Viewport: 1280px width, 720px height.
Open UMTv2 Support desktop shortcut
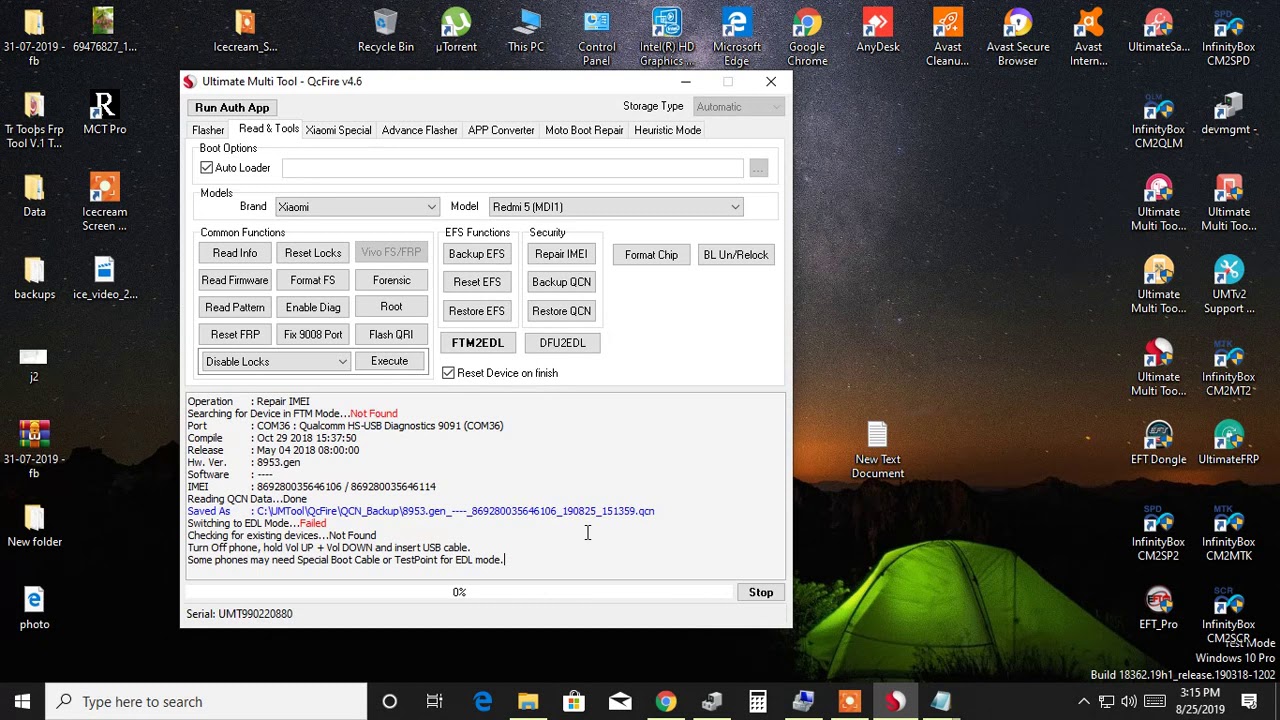point(1228,285)
